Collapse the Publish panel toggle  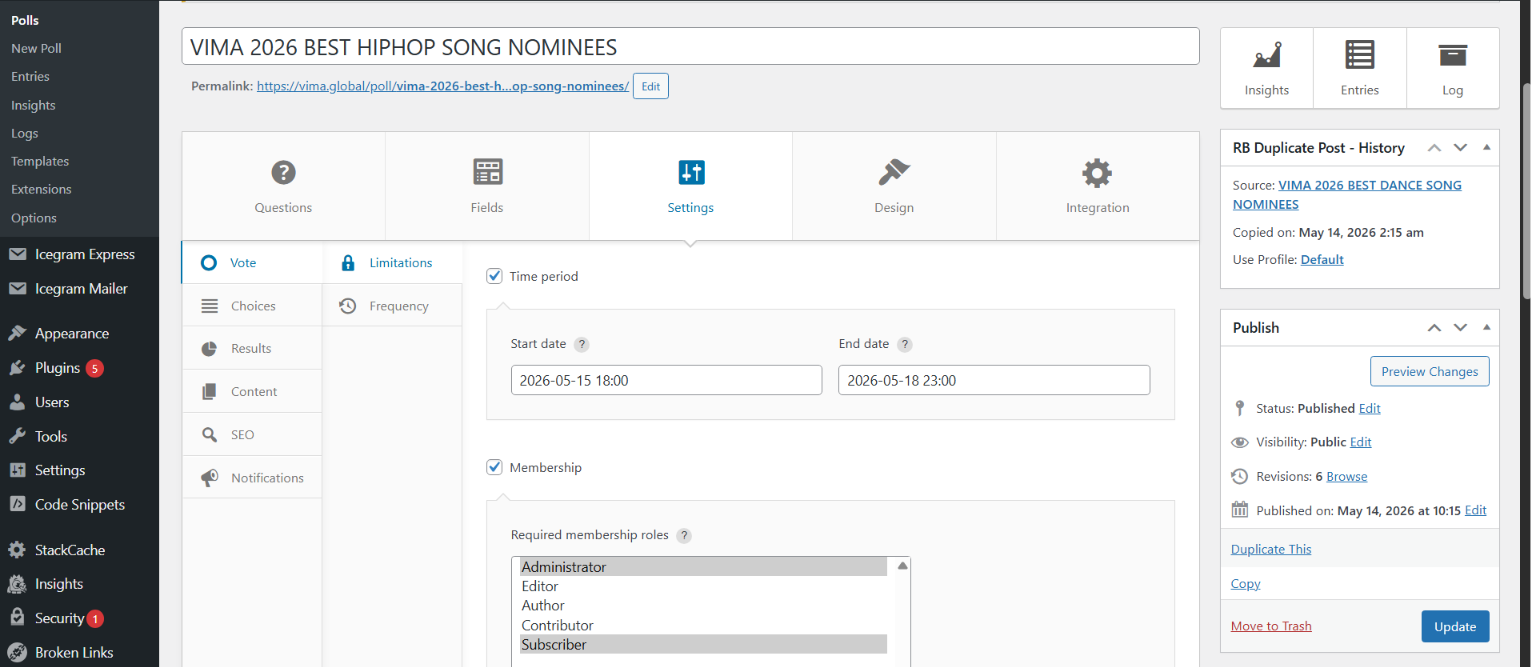1487,328
